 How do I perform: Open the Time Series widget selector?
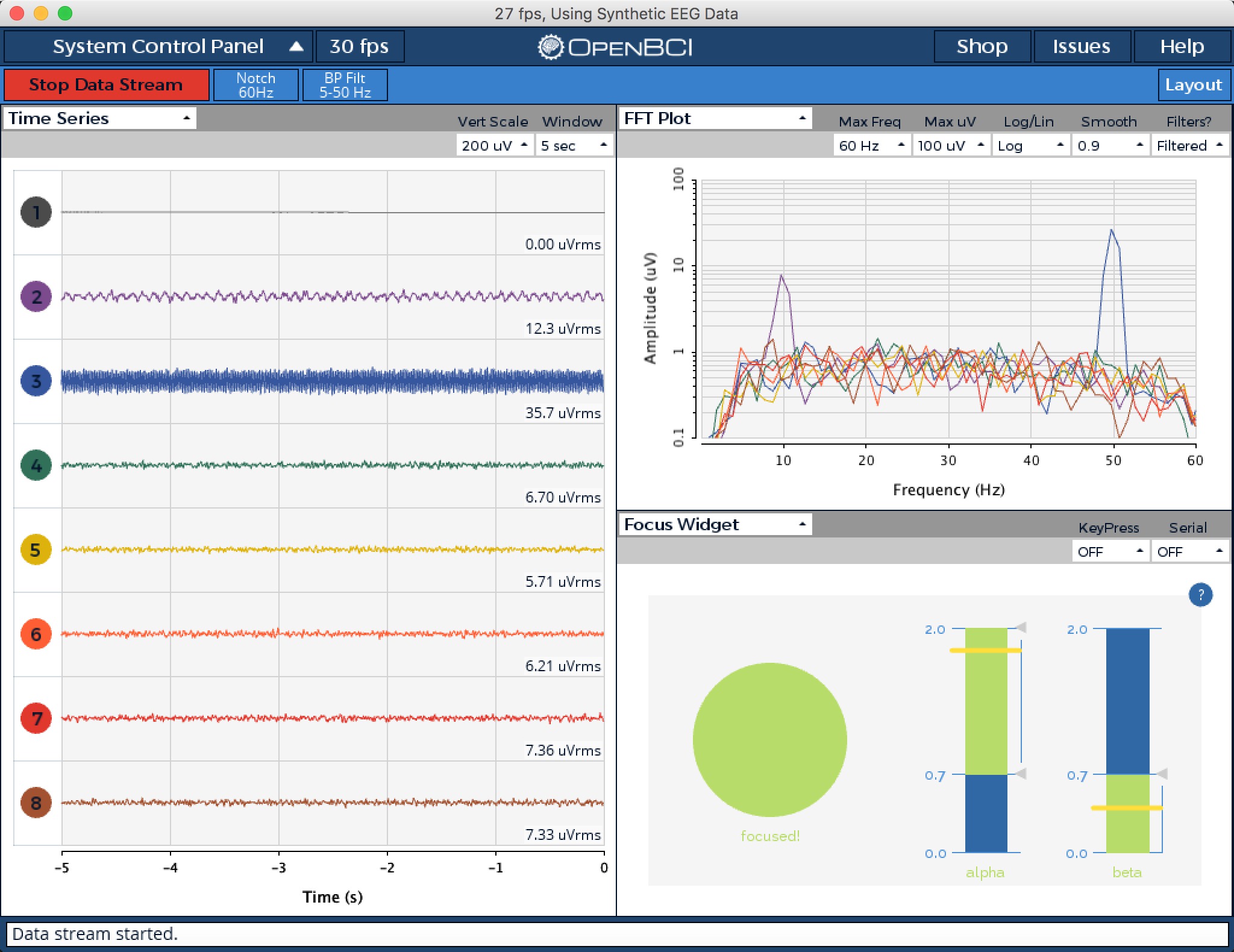98,118
